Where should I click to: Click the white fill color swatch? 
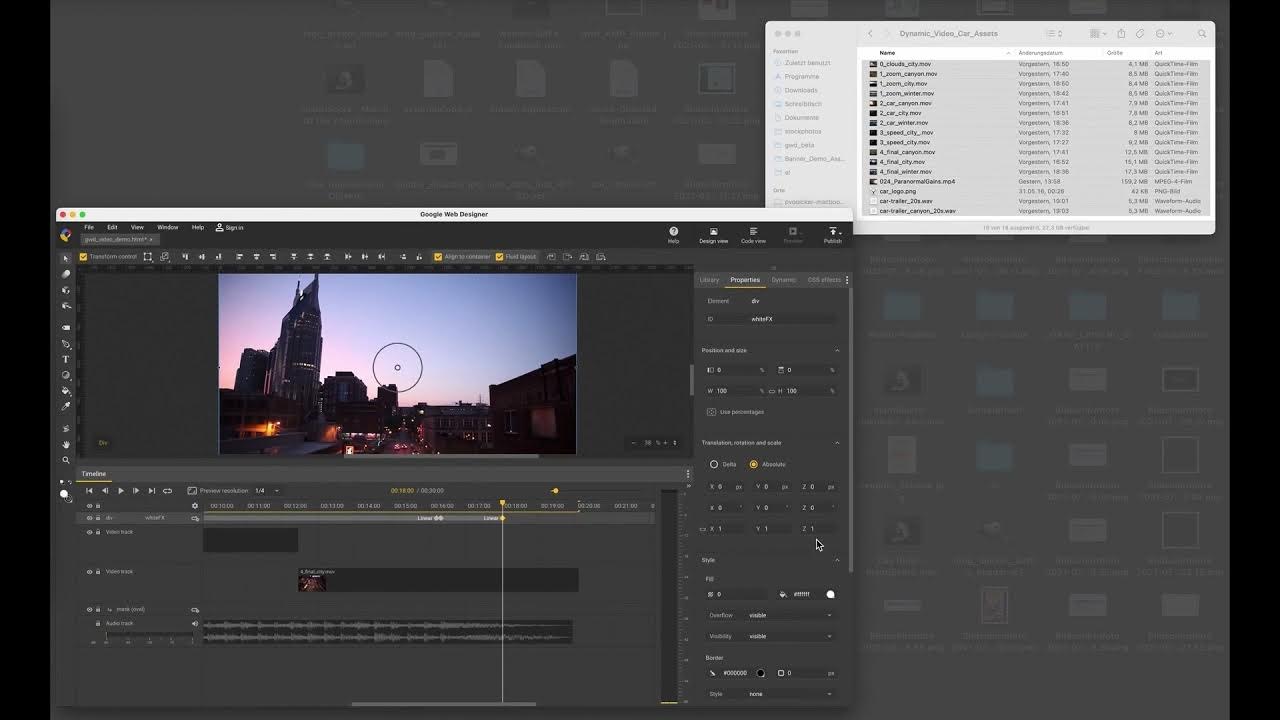coord(830,595)
